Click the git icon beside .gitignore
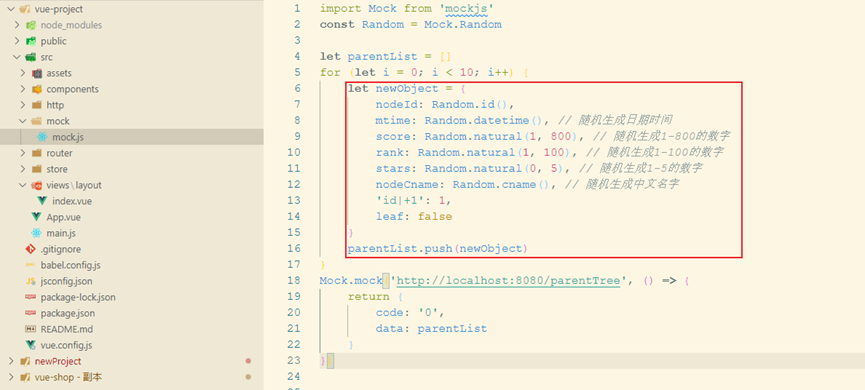This screenshot has height=390, width=865. [x=31, y=249]
